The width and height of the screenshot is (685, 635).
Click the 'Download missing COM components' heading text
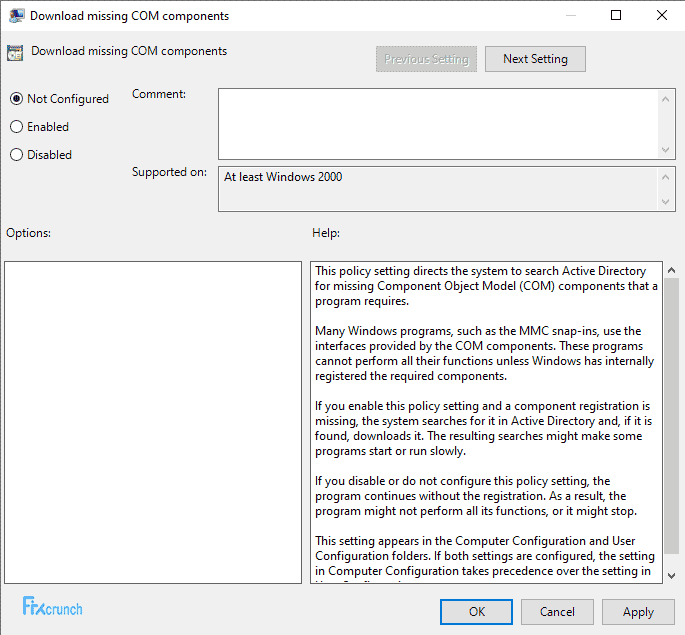click(x=129, y=51)
